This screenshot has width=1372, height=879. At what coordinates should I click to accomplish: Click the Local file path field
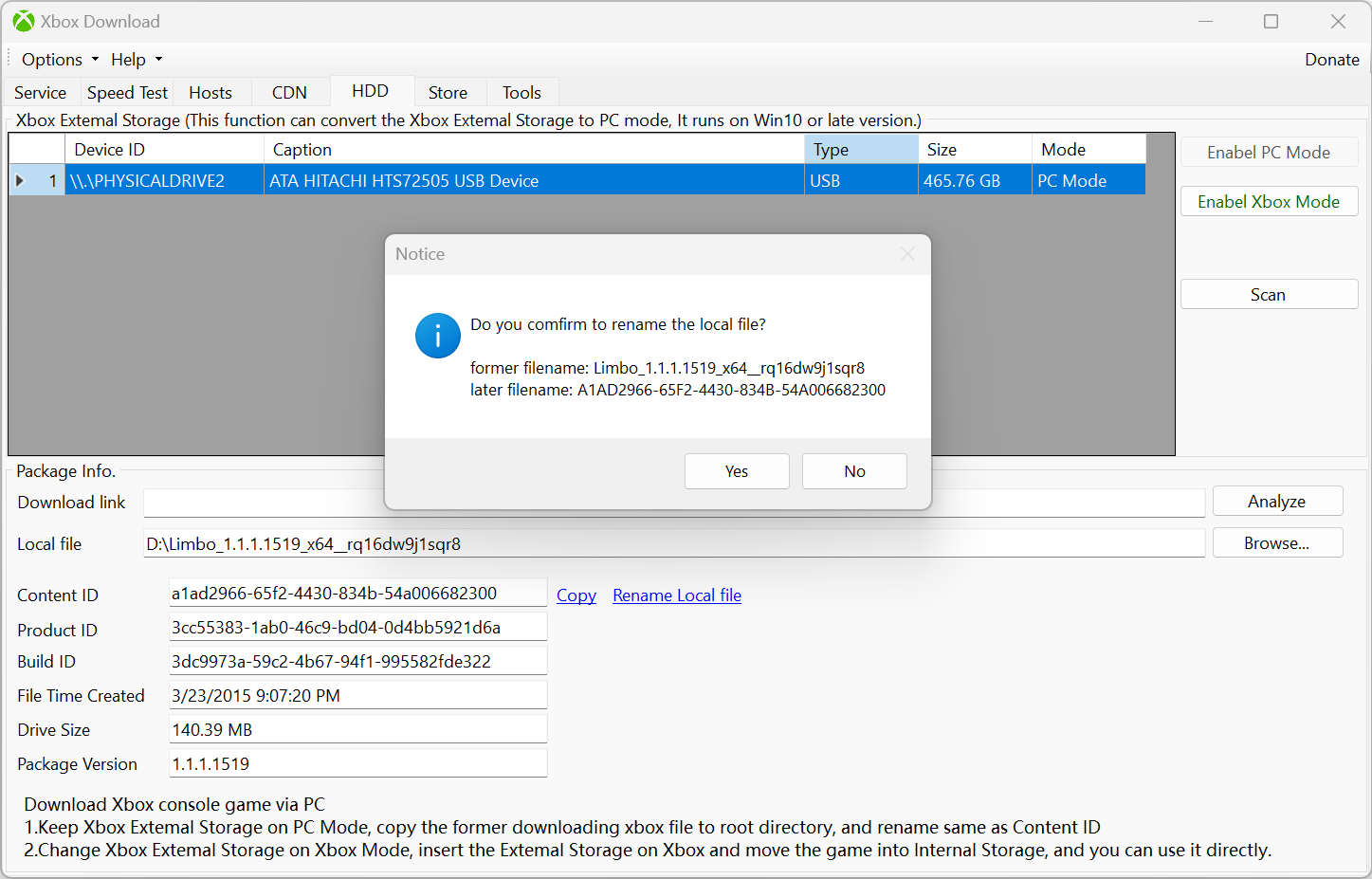pos(674,543)
